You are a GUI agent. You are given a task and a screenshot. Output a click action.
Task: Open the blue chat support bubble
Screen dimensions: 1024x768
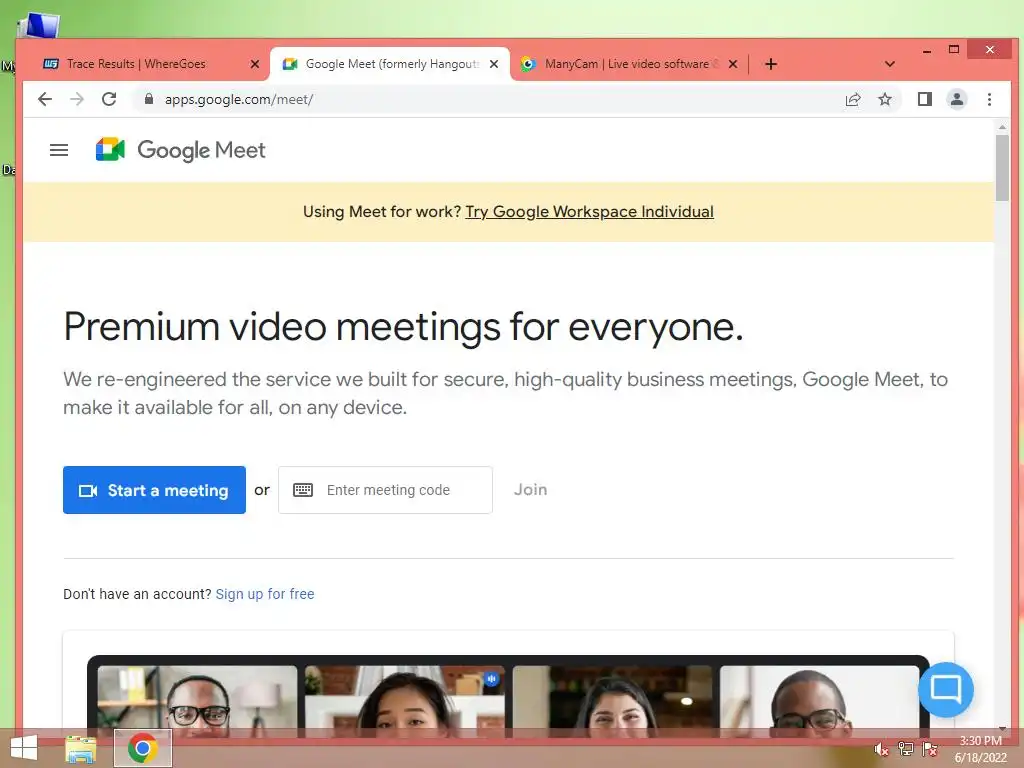(946, 690)
